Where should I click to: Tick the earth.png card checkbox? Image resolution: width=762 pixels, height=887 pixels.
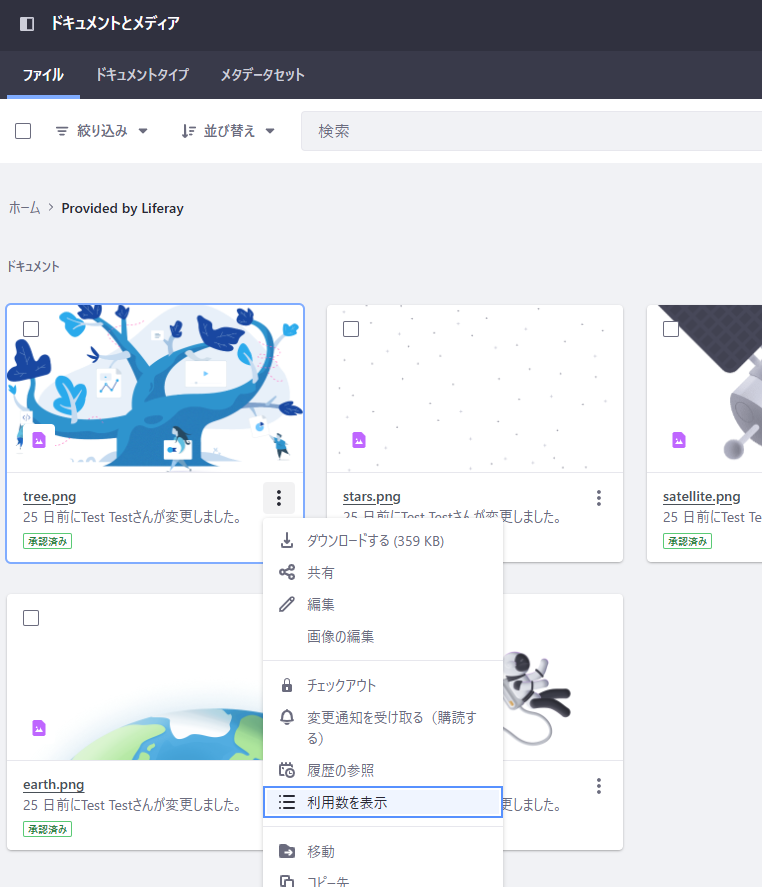point(31,618)
